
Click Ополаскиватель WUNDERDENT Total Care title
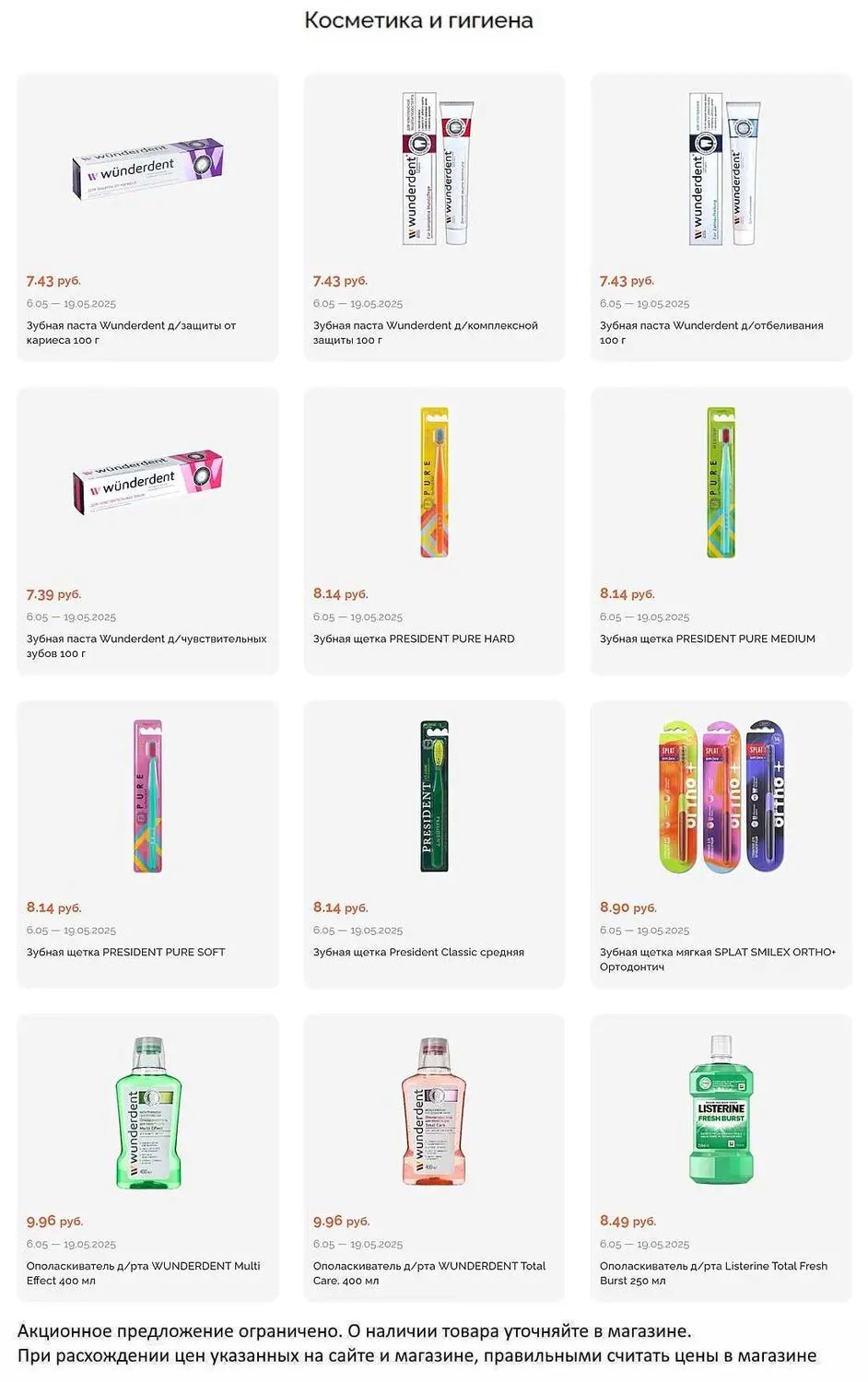(x=429, y=1273)
